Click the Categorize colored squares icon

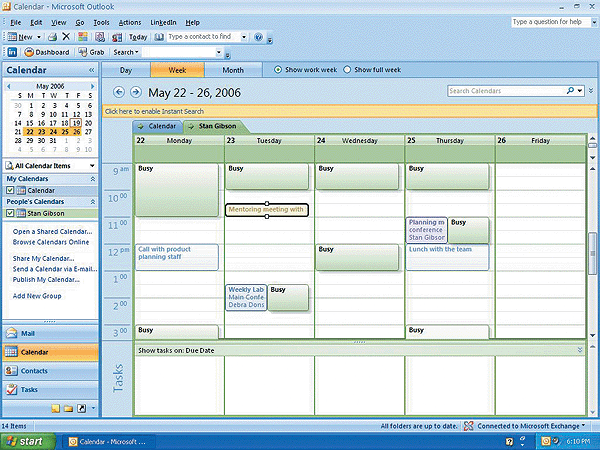[83, 37]
